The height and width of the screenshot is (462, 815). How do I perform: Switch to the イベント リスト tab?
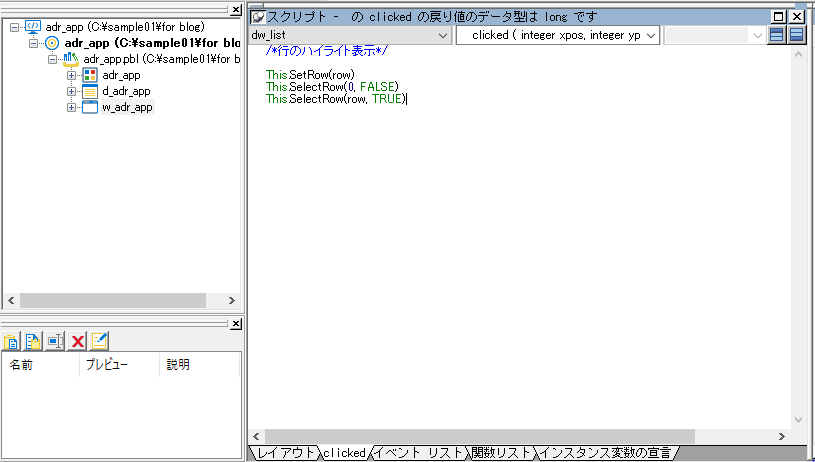click(x=418, y=453)
